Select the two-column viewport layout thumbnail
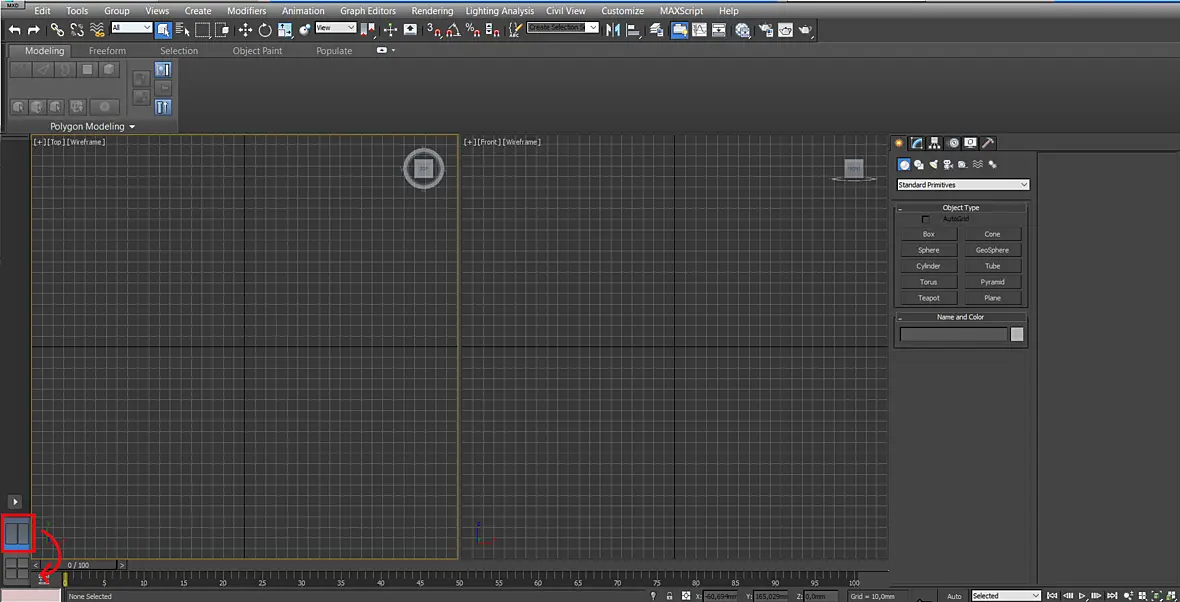Image resolution: width=1180 pixels, height=602 pixels. point(17,534)
